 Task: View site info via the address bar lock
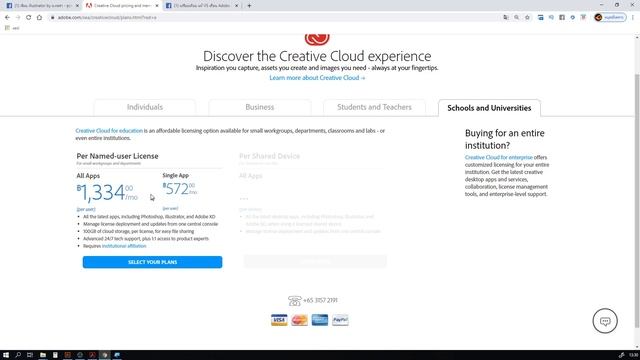(52, 18)
